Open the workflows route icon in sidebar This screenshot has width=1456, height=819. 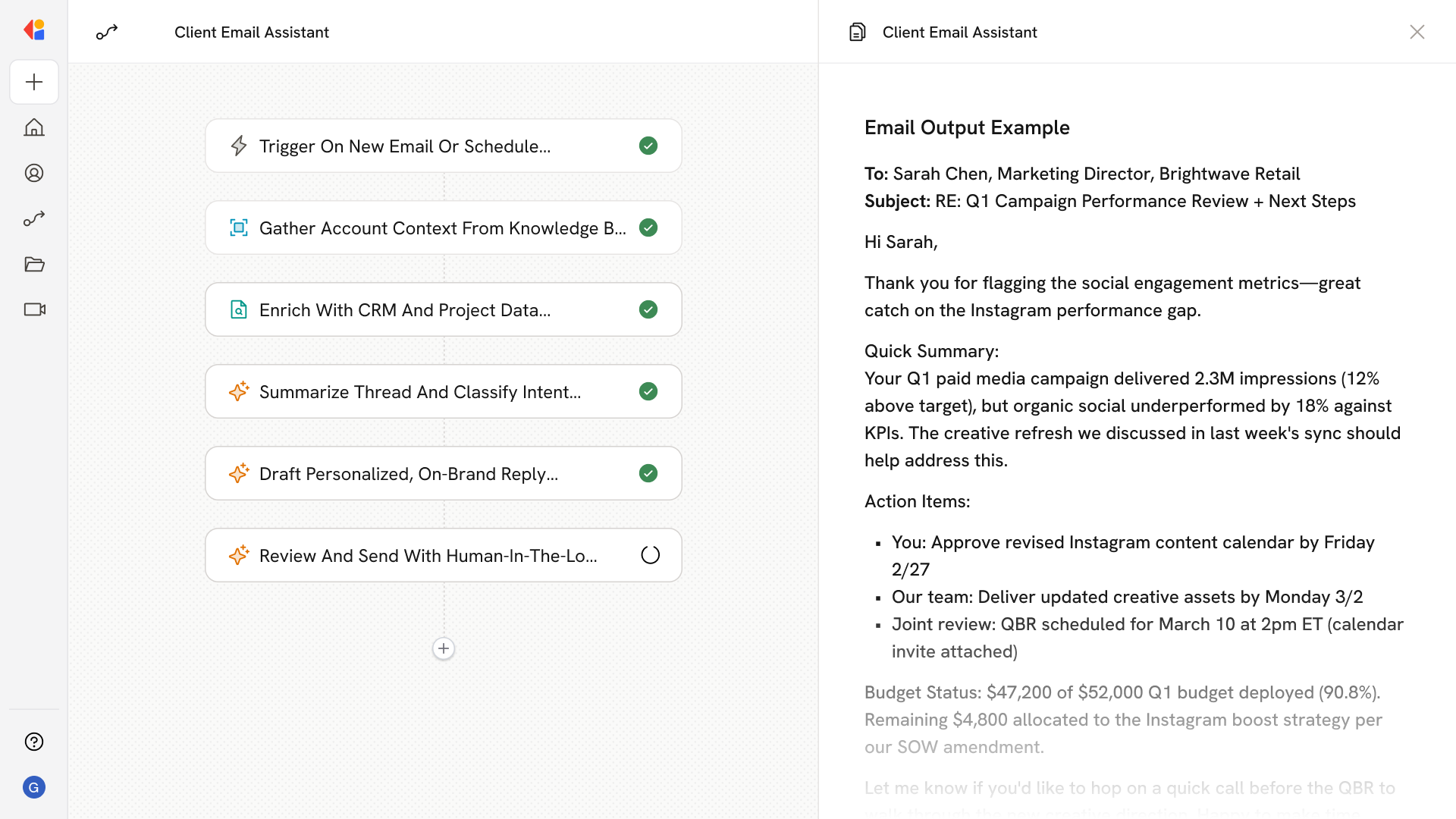[x=34, y=218]
